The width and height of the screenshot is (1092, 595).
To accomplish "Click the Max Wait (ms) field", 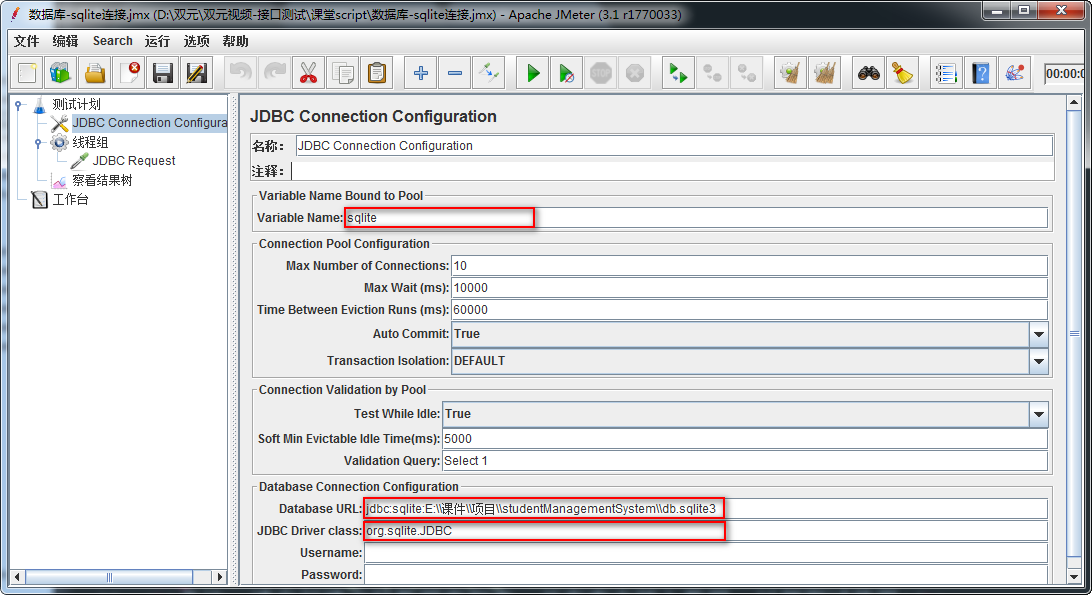I will [749, 288].
